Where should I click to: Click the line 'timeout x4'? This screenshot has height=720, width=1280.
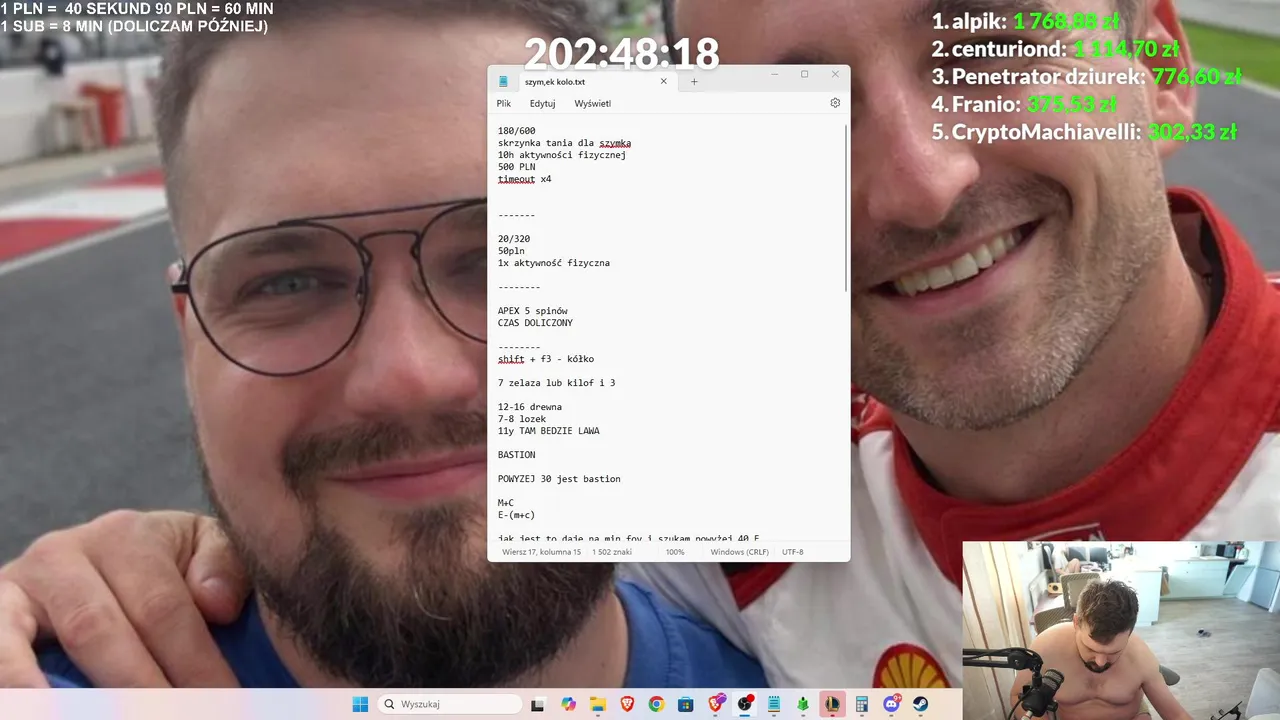point(524,179)
